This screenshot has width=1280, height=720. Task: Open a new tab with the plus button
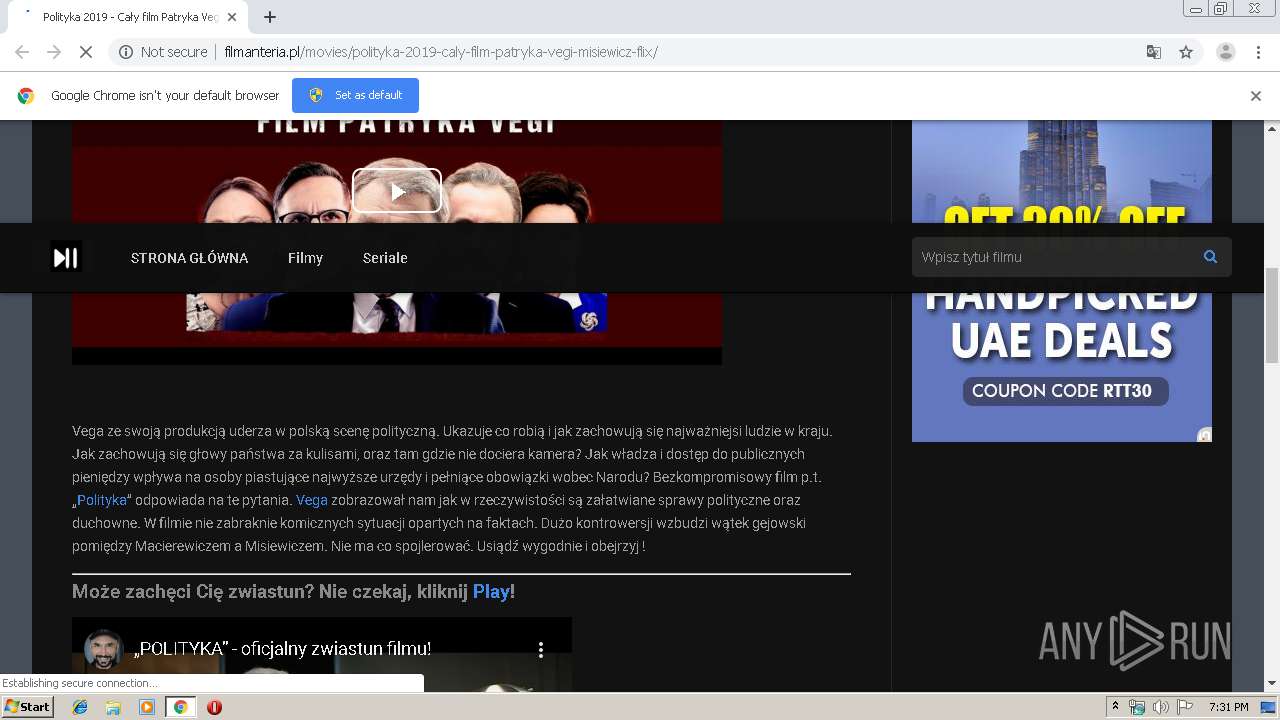pos(270,17)
